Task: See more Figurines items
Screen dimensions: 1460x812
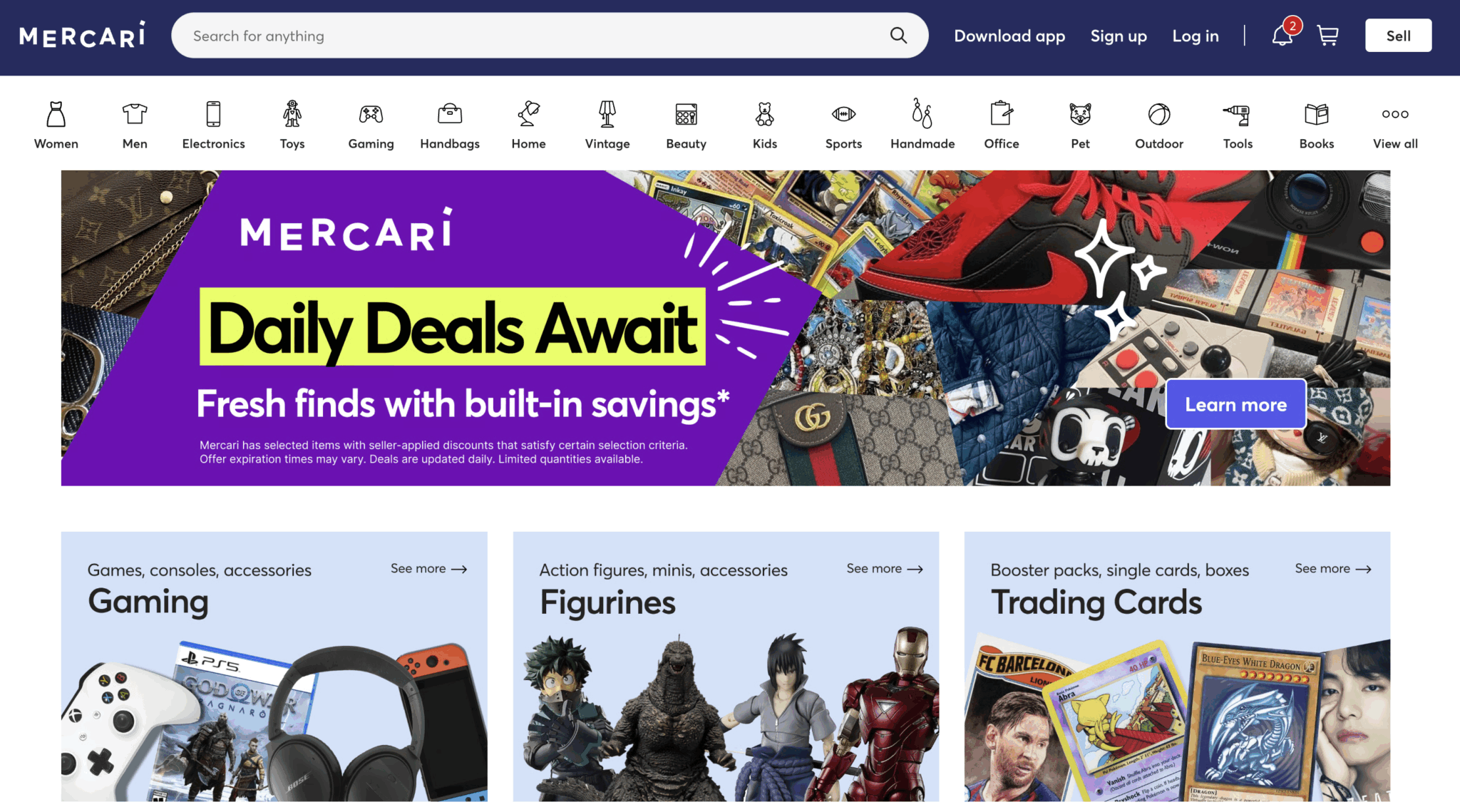Action: pos(885,569)
